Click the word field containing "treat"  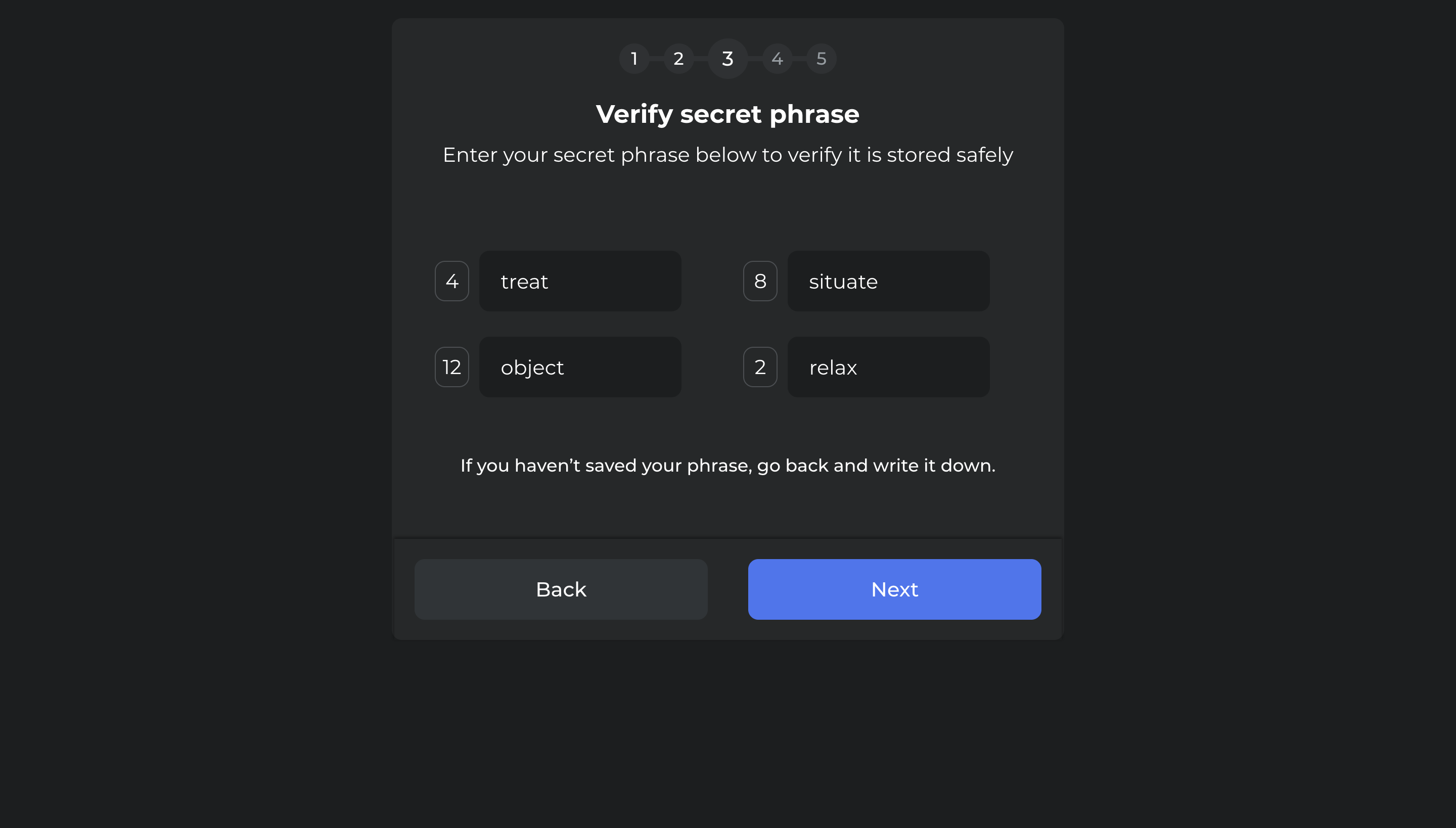tap(579, 281)
